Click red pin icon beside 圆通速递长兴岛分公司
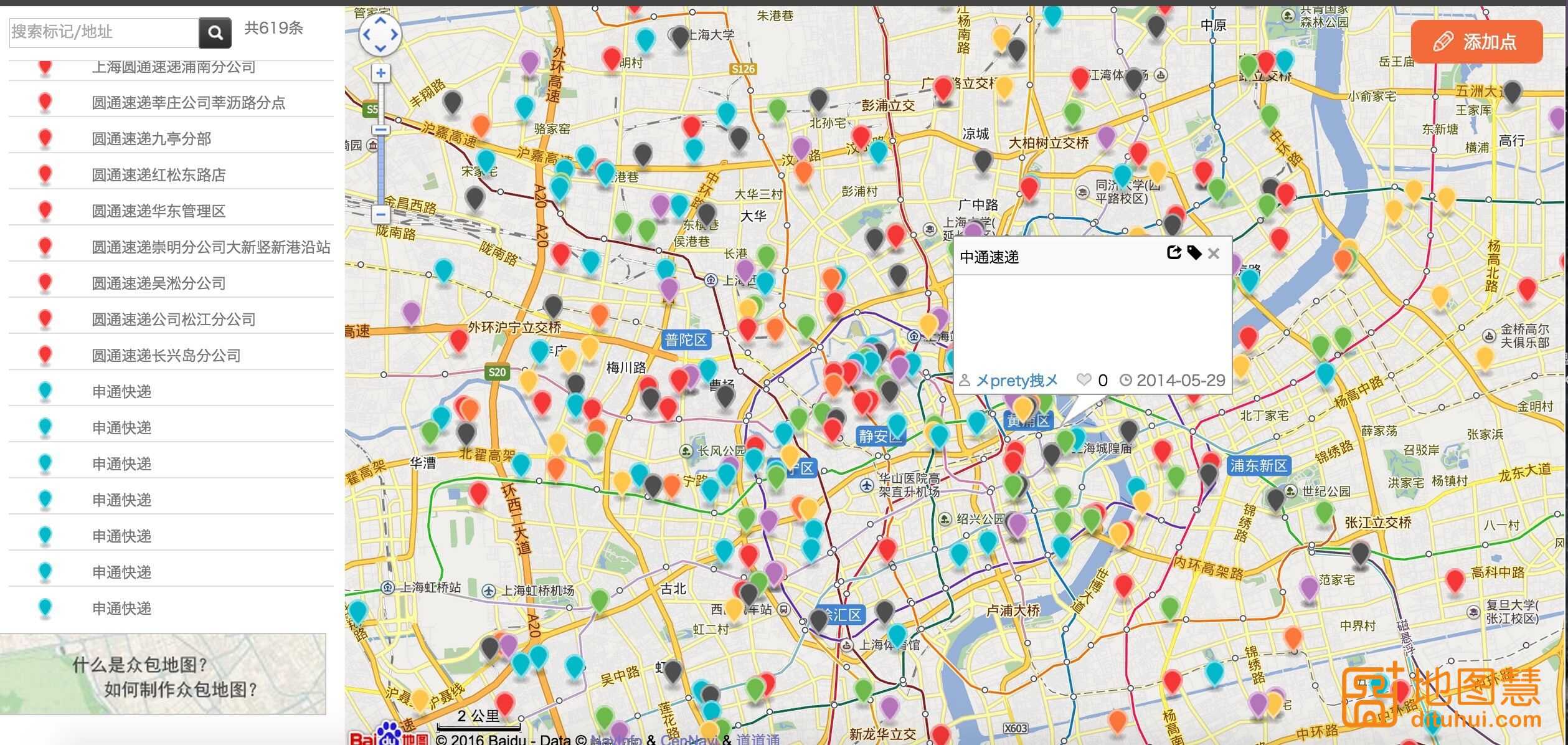Image resolution: width=1568 pixels, height=745 pixels. pyautogui.click(x=45, y=355)
